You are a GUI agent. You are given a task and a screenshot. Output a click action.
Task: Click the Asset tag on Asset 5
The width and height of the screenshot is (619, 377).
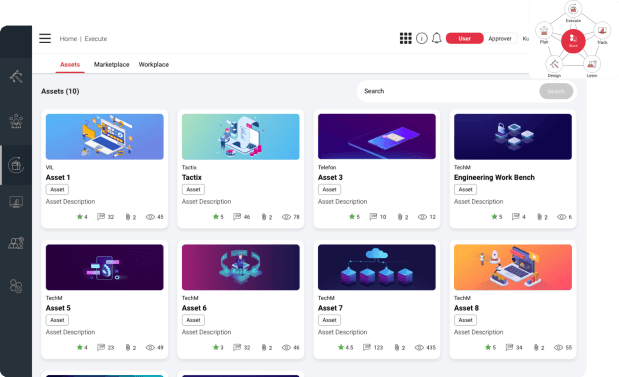click(x=57, y=320)
